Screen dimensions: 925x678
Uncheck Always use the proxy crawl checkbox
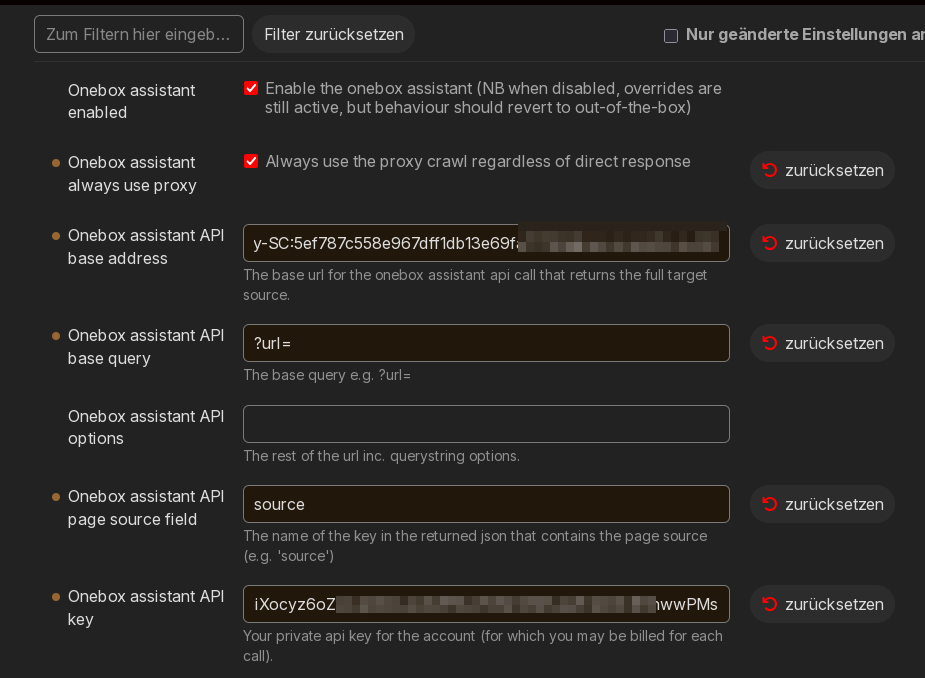[x=251, y=161]
